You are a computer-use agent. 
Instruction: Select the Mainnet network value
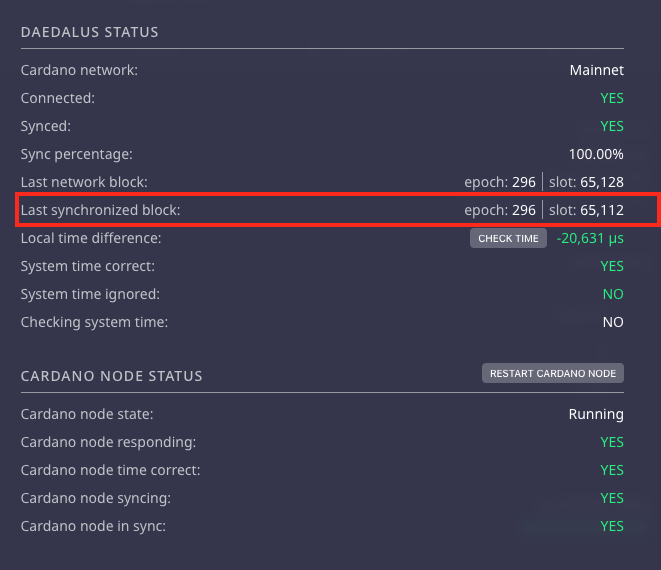click(x=597, y=70)
